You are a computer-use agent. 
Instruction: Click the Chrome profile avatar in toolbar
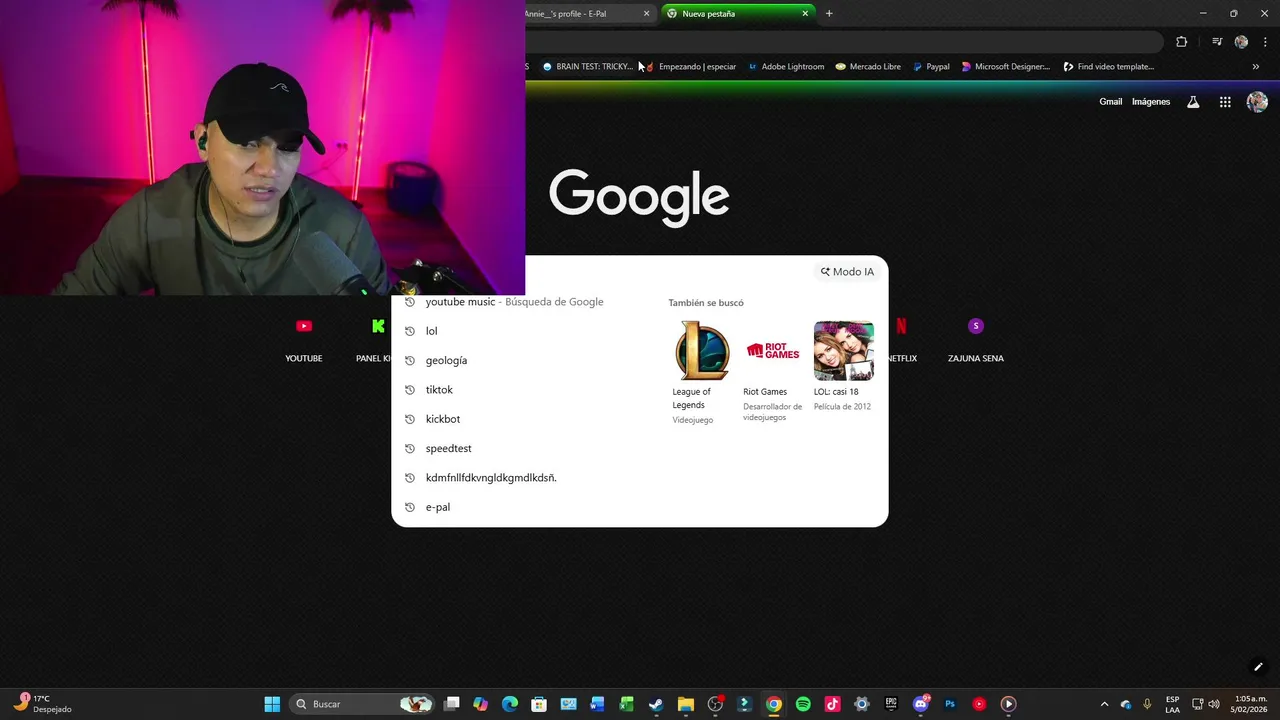click(x=1241, y=42)
